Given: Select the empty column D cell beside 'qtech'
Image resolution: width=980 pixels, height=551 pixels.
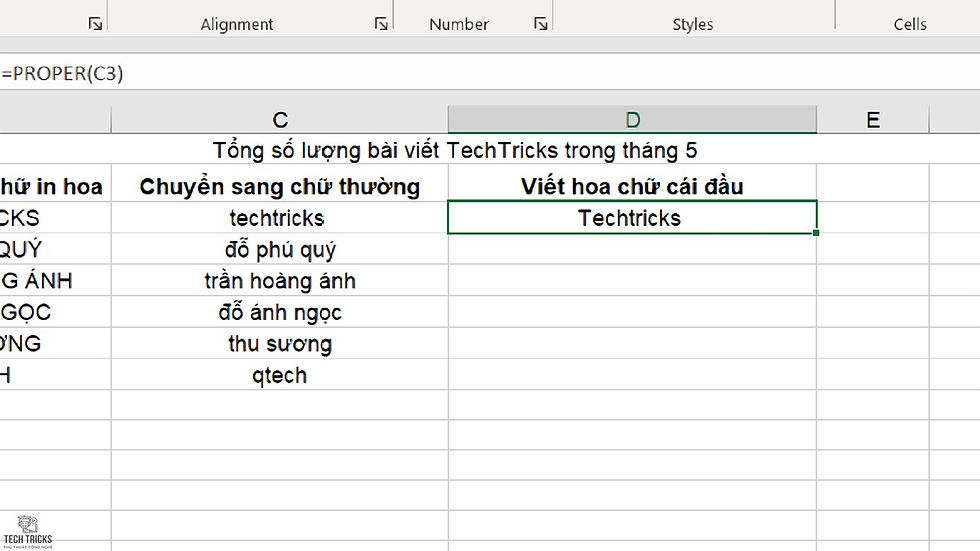Looking at the screenshot, I should pyautogui.click(x=632, y=375).
